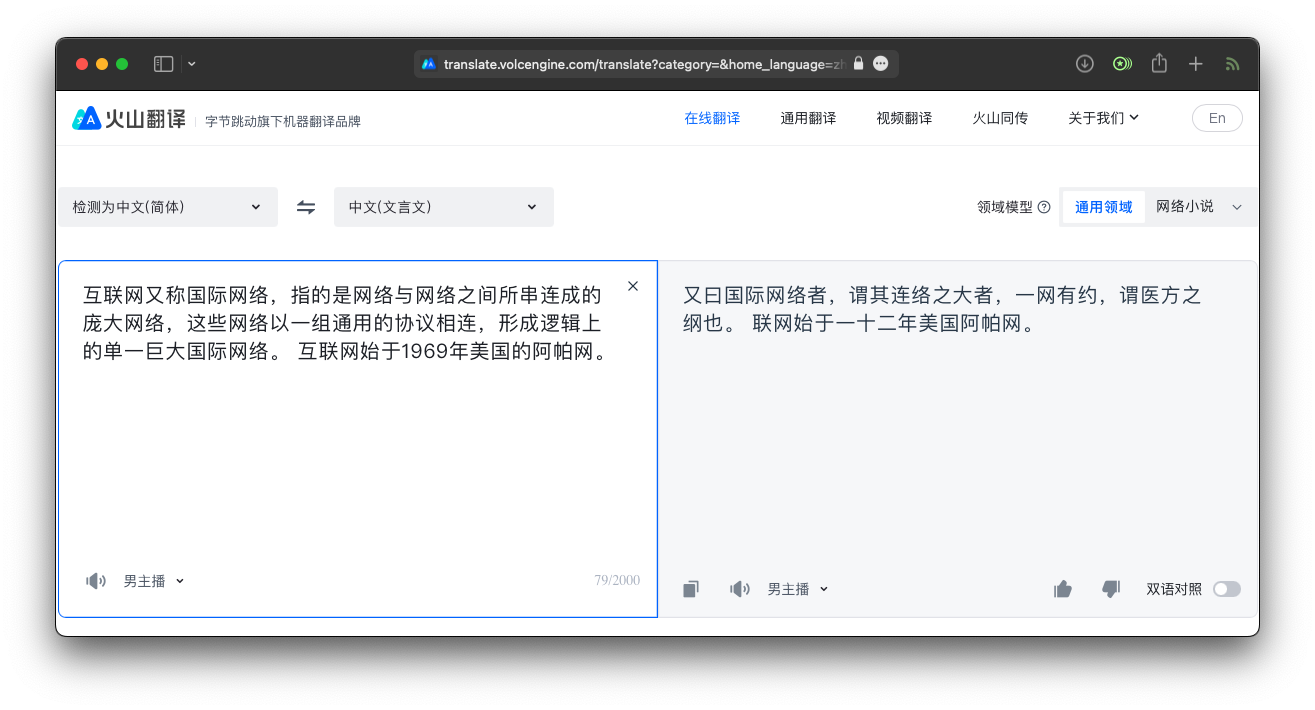Click the speaker icon under the translation

tap(739, 588)
